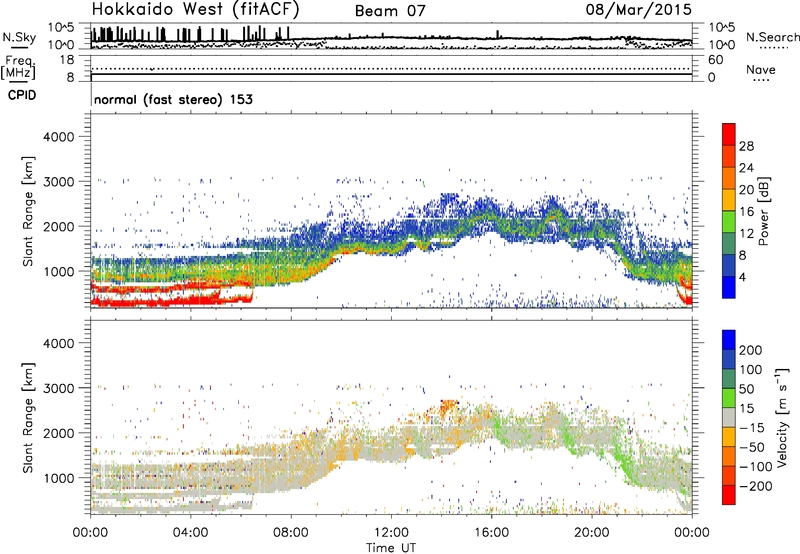Viewport: 800px width, 554px height.
Task: Click the '200' tick on Velocity colorbar
Action: click(750, 350)
